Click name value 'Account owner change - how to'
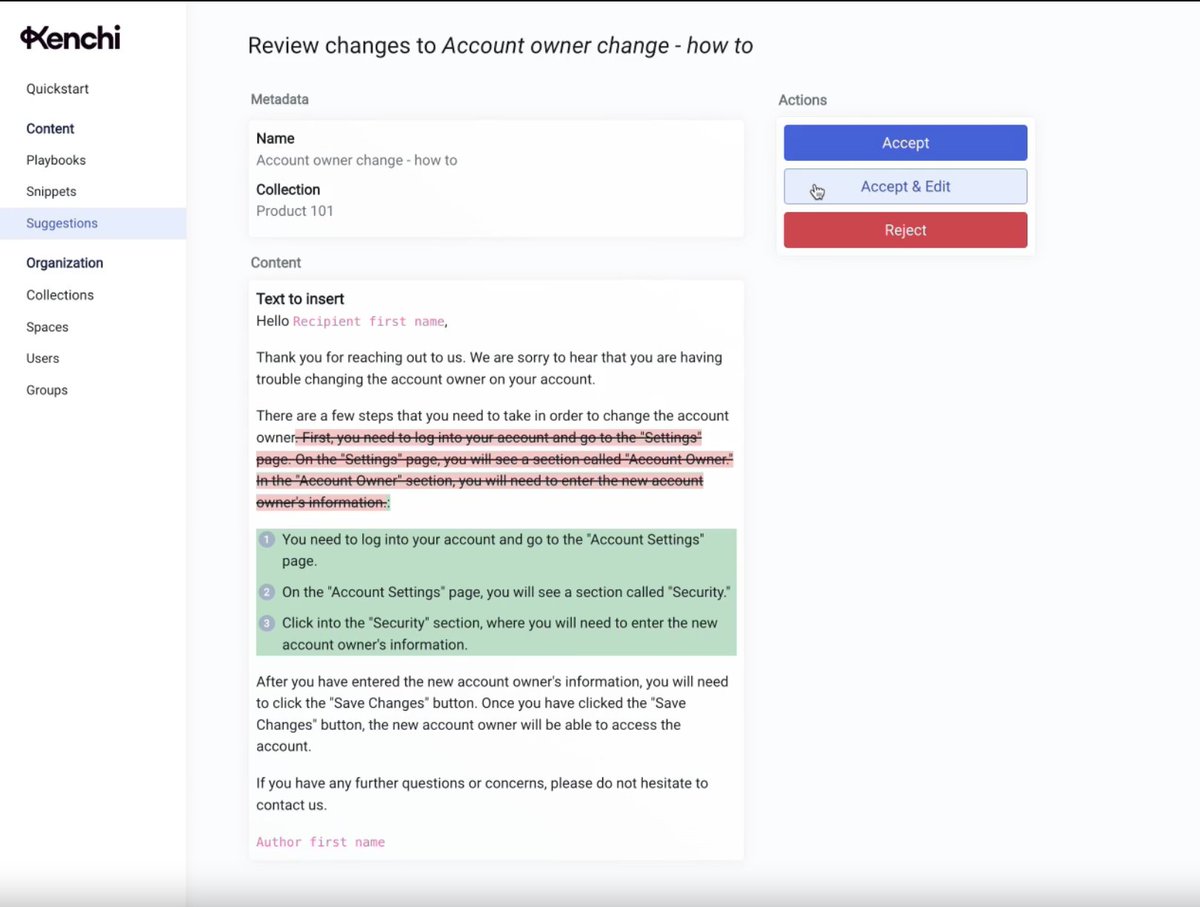The height and width of the screenshot is (907, 1200). click(356, 160)
